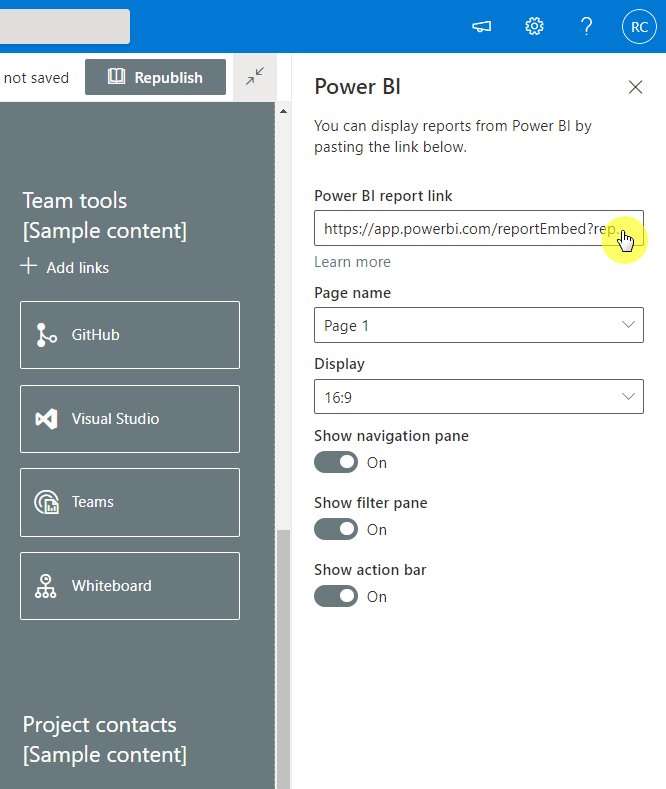
Task: Click the Visual Studio logo icon
Action: click(46, 419)
